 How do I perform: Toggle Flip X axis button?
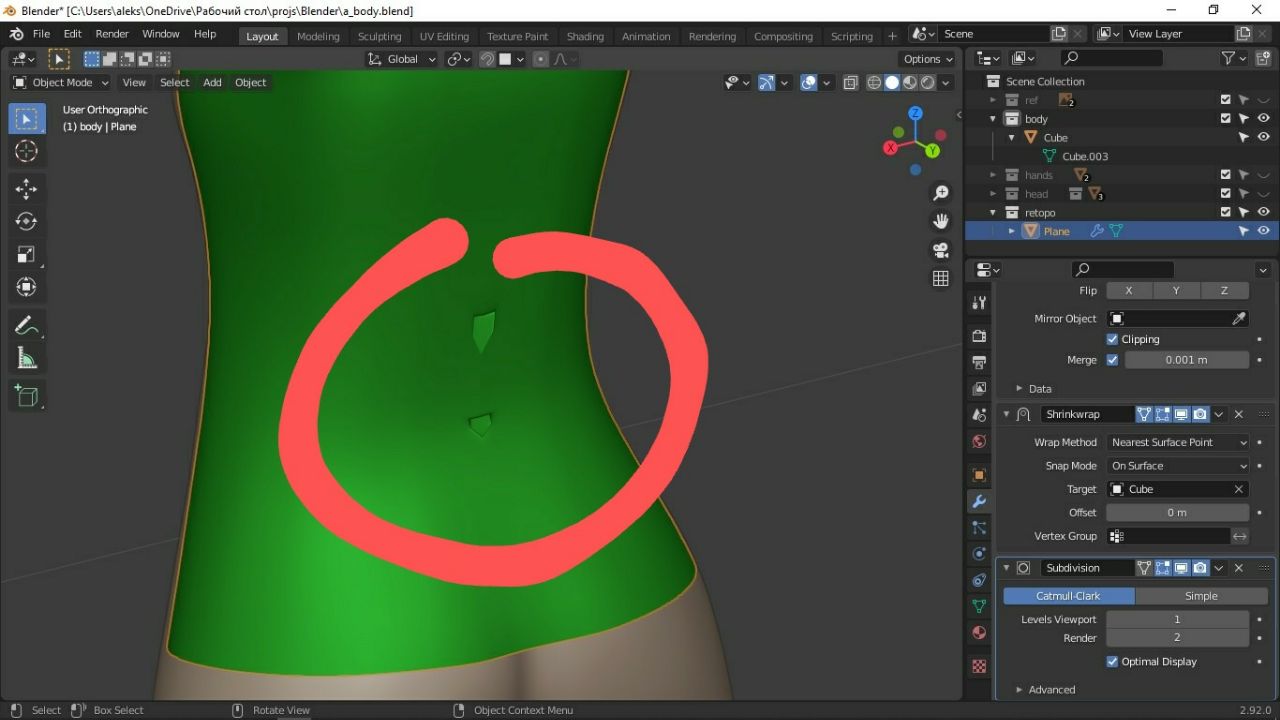tap(1129, 290)
